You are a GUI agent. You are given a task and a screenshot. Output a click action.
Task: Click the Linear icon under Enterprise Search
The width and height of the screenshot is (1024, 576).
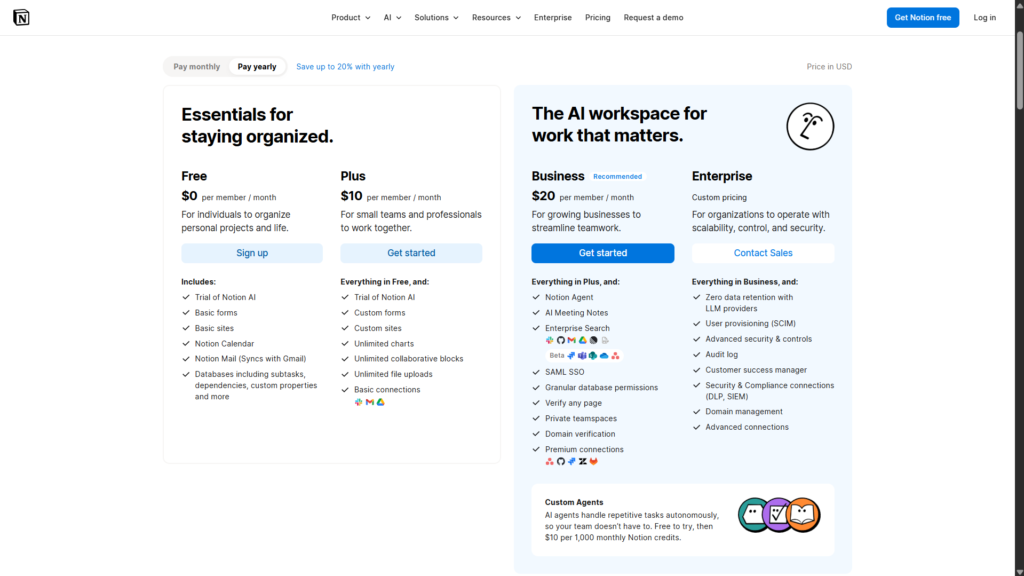(x=594, y=340)
